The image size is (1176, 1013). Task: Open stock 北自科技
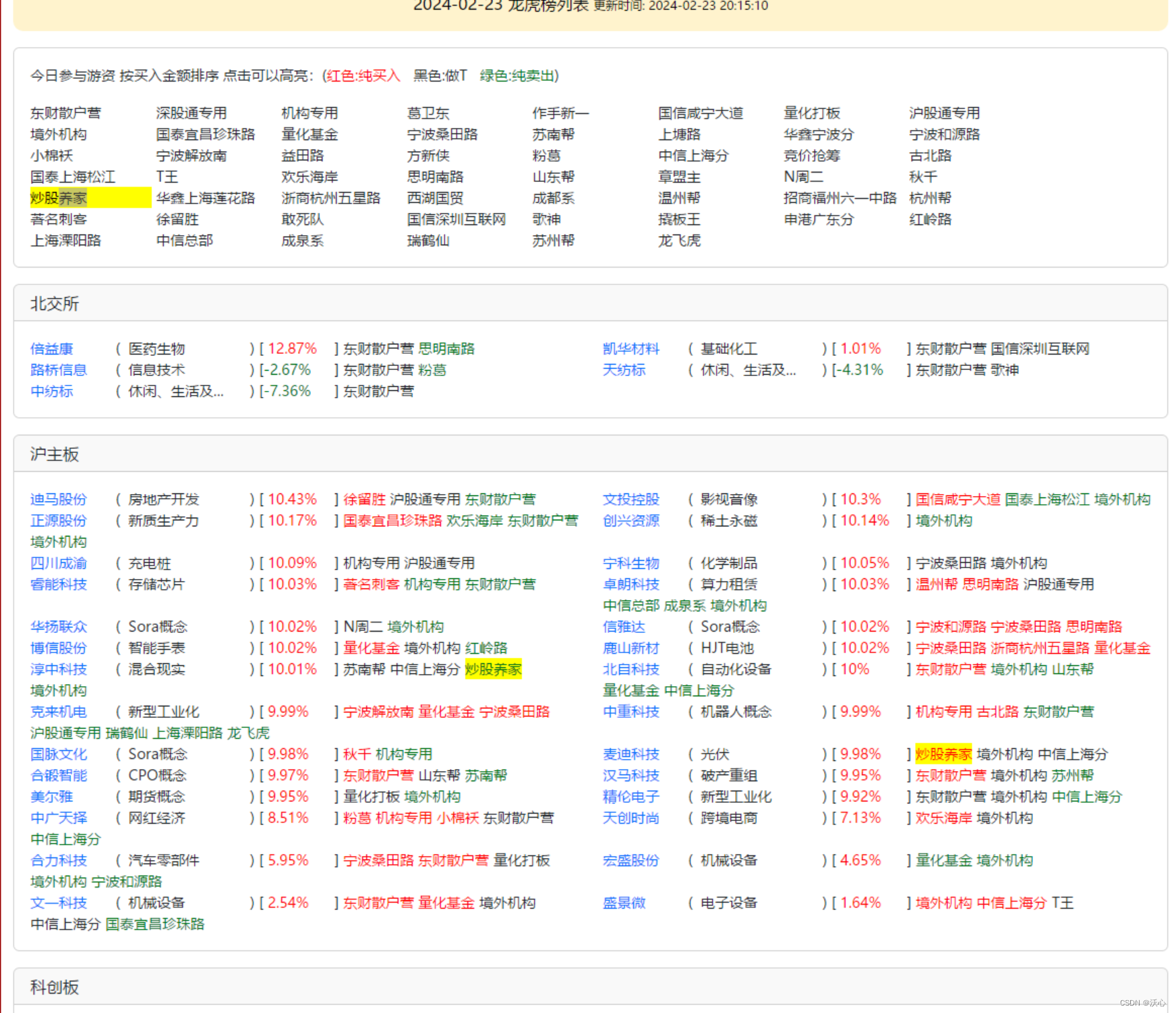pos(631,669)
